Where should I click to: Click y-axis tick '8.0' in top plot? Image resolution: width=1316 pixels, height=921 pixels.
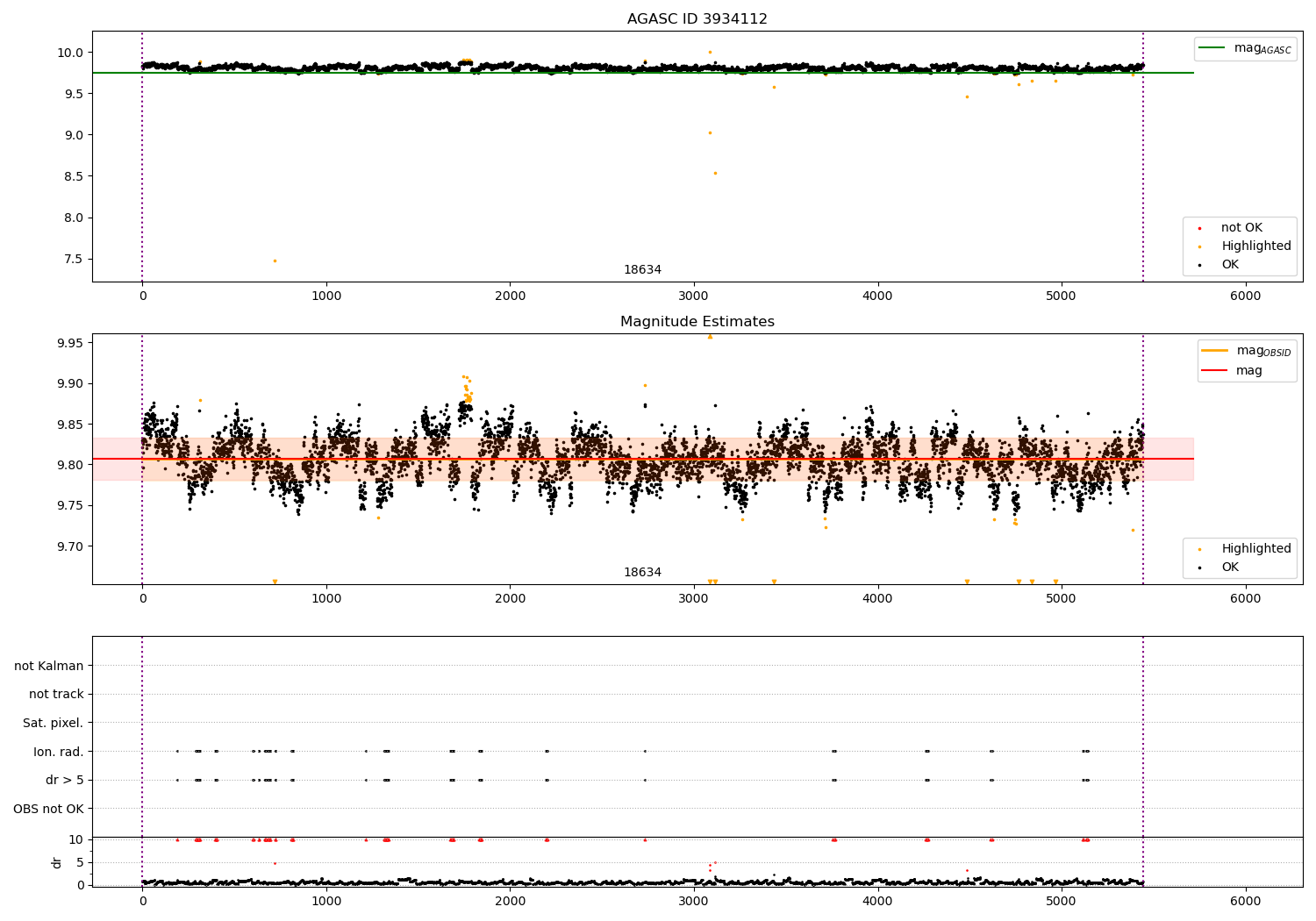point(74,218)
